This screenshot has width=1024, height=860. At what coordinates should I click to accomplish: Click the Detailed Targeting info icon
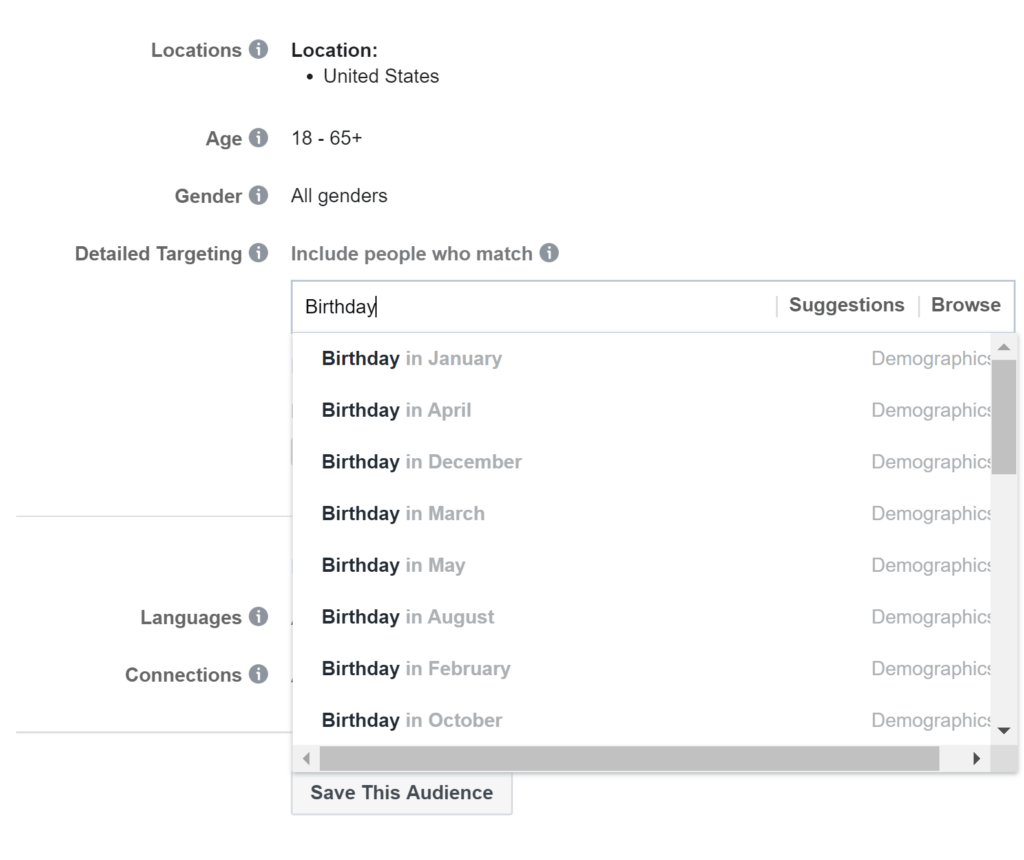(259, 254)
